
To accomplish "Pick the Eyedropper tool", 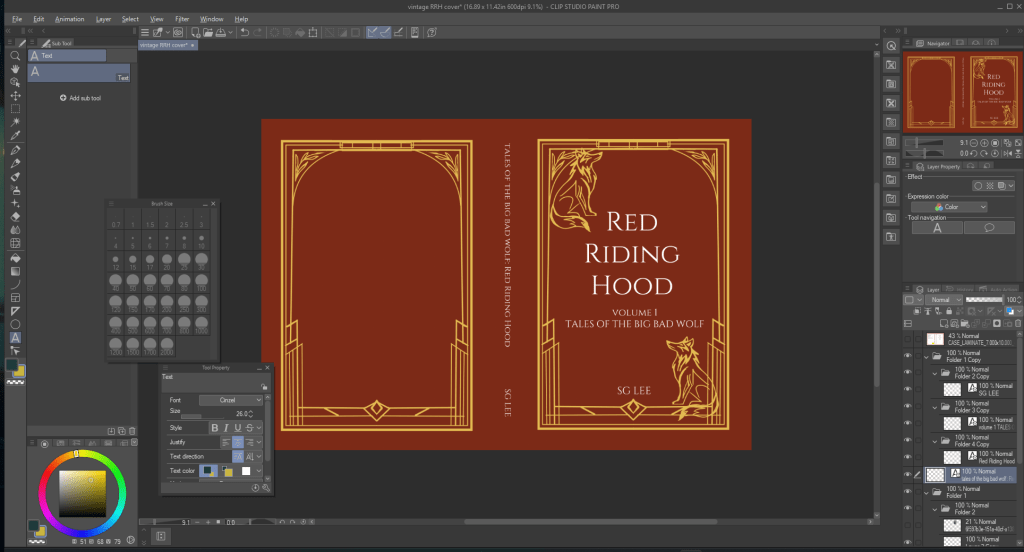I will [x=15, y=135].
